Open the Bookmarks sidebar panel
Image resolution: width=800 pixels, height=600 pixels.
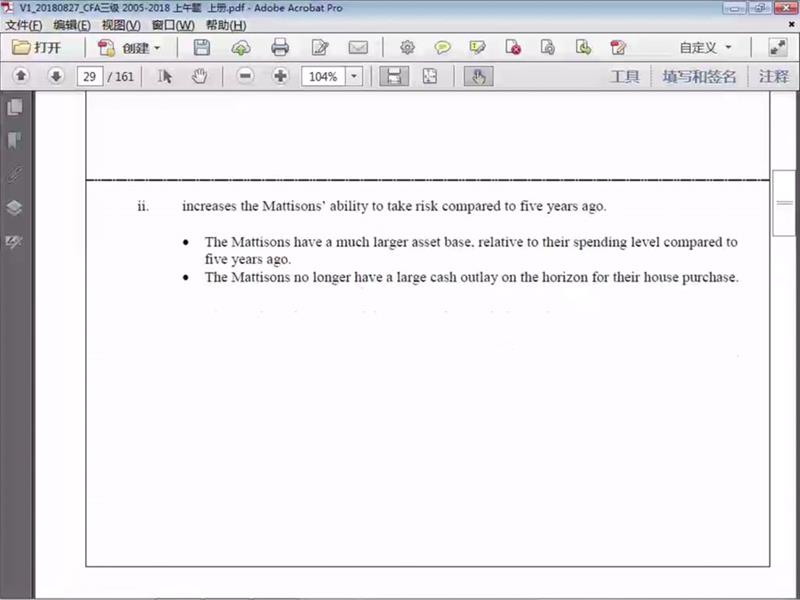(15, 140)
